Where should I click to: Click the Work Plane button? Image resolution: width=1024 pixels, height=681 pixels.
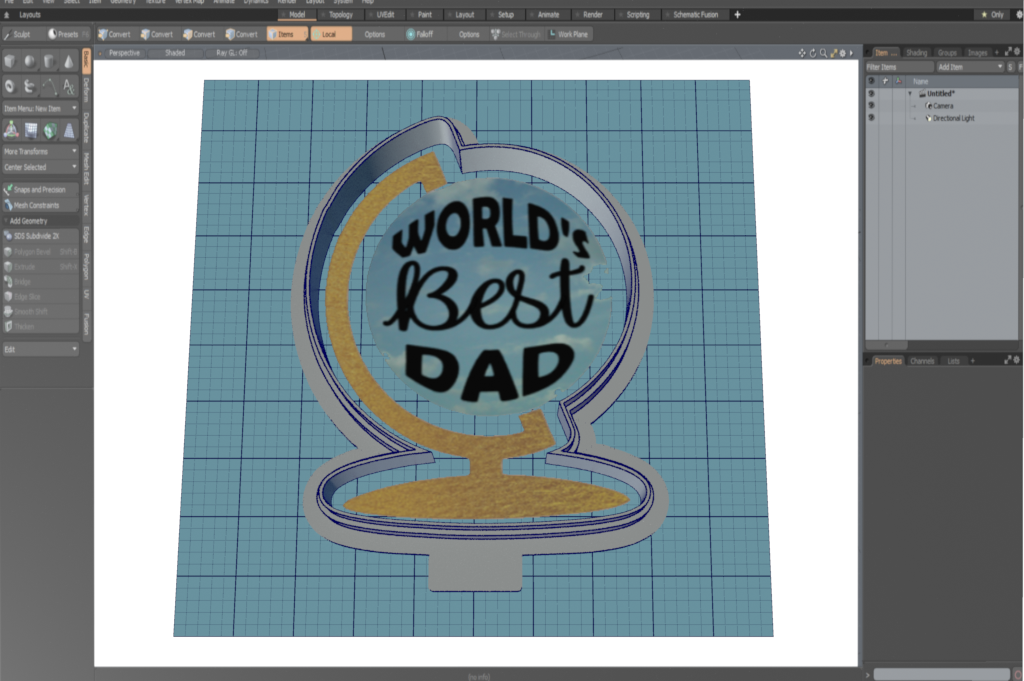pyautogui.click(x=570, y=34)
